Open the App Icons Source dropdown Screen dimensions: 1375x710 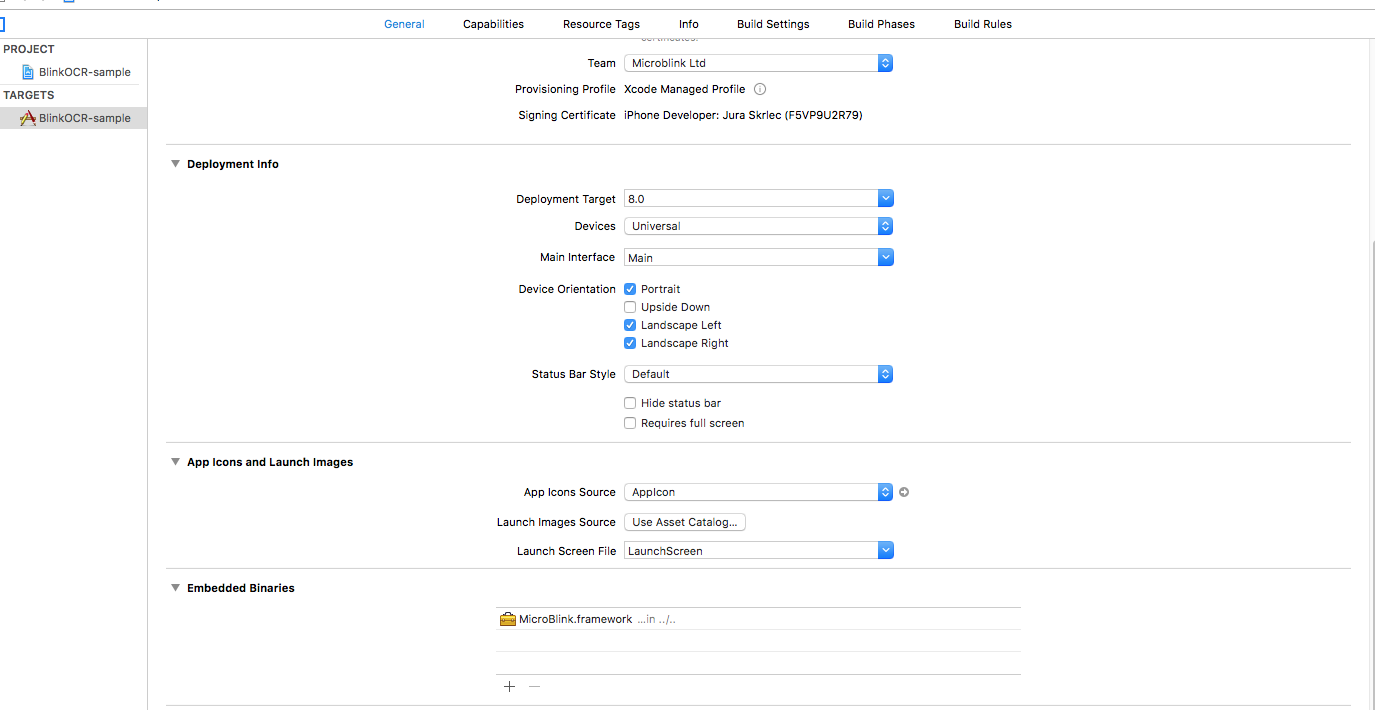click(758, 492)
